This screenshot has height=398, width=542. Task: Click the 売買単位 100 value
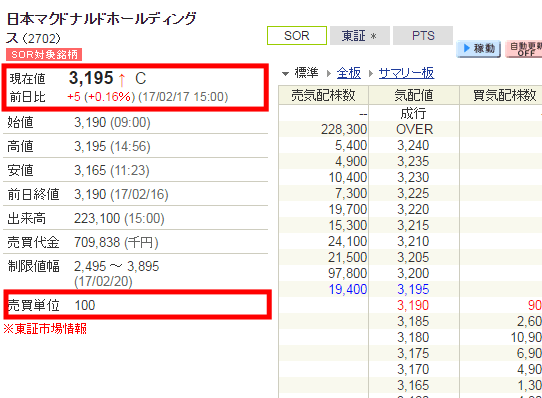(x=85, y=305)
